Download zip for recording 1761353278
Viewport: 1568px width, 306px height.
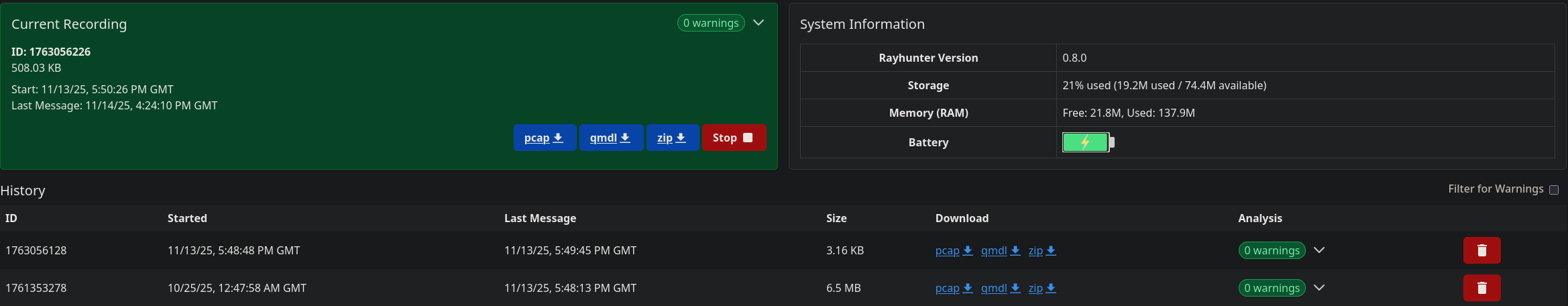coord(1042,288)
